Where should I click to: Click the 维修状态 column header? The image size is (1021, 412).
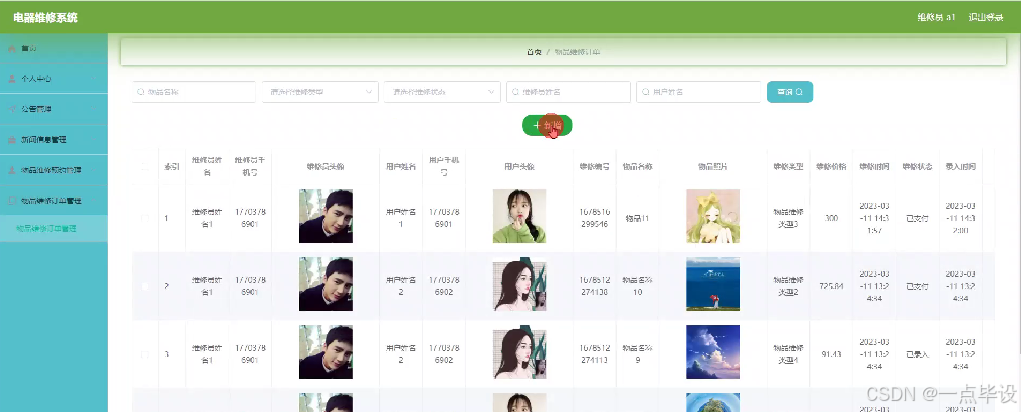point(917,167)
